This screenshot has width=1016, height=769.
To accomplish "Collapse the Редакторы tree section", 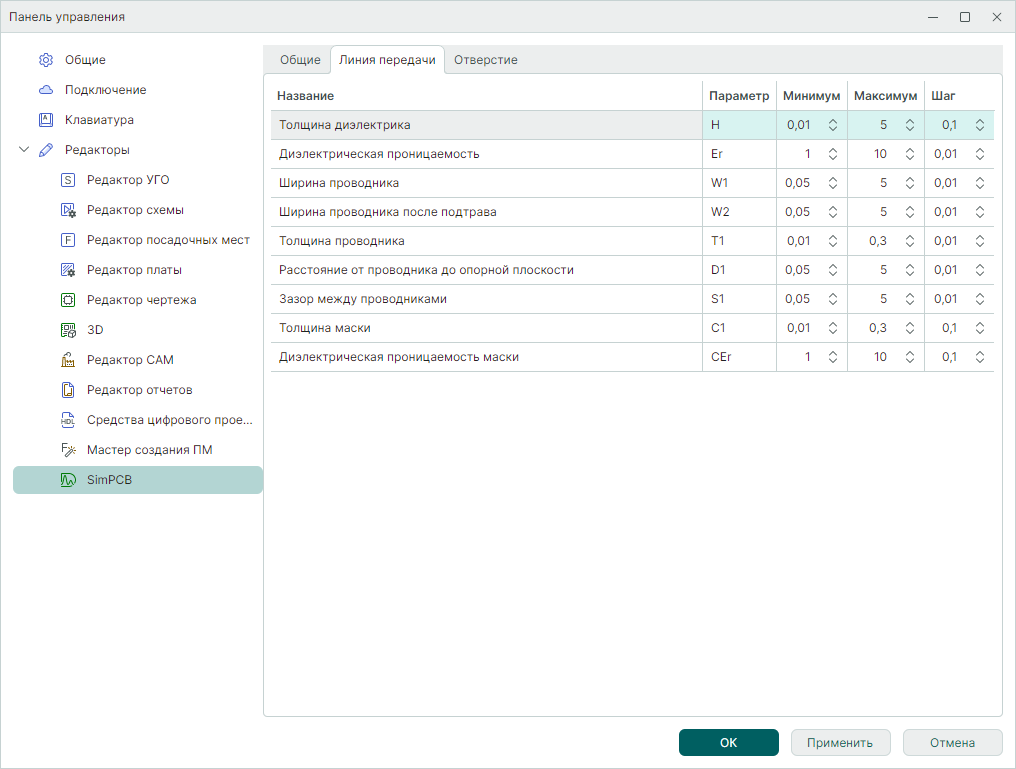I will 24,150.
